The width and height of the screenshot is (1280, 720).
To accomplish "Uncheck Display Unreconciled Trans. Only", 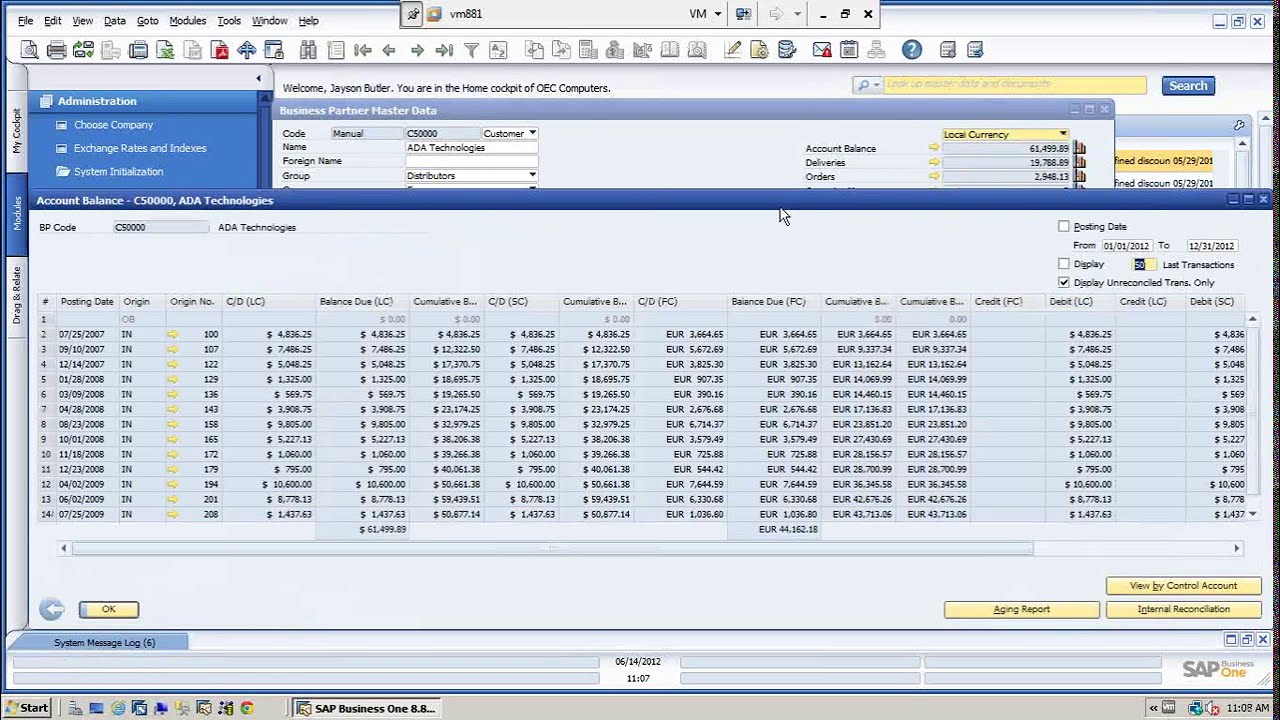I will click(x=1064, y=283).
